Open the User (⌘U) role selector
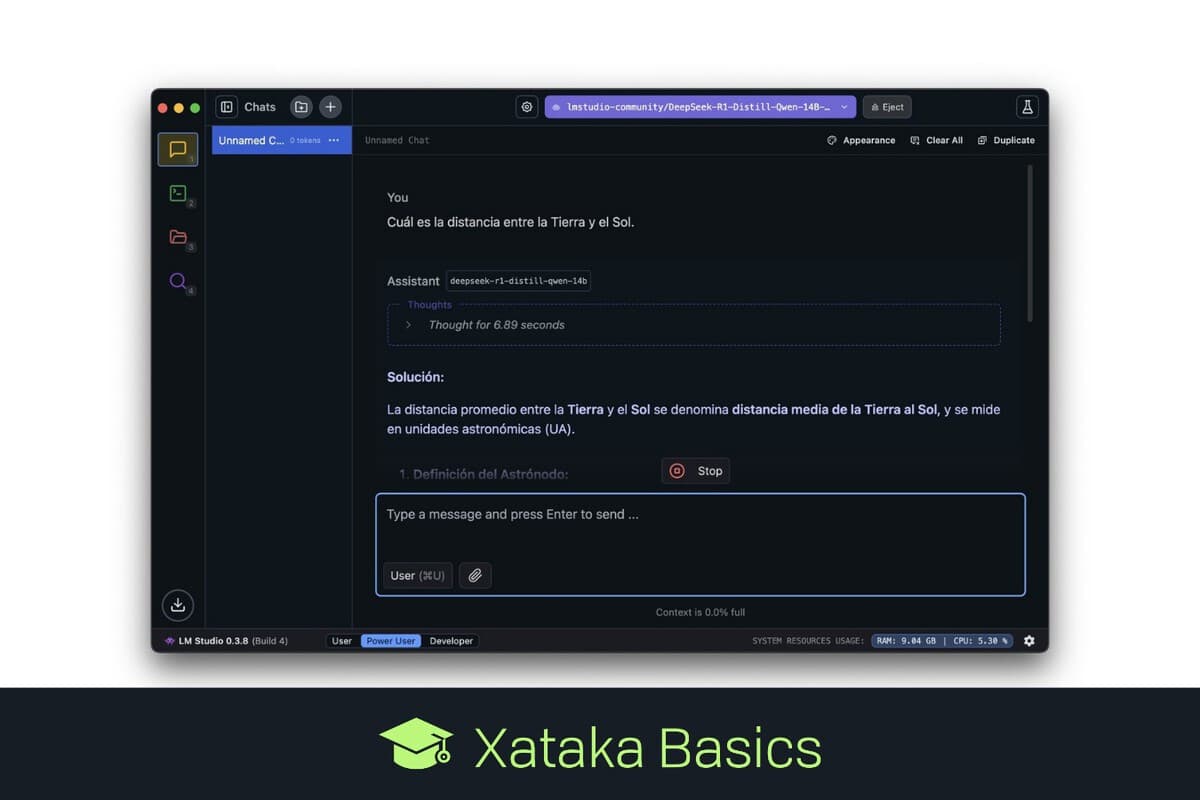This screenshot has width=1200, height=800. [x=417, y=575]
